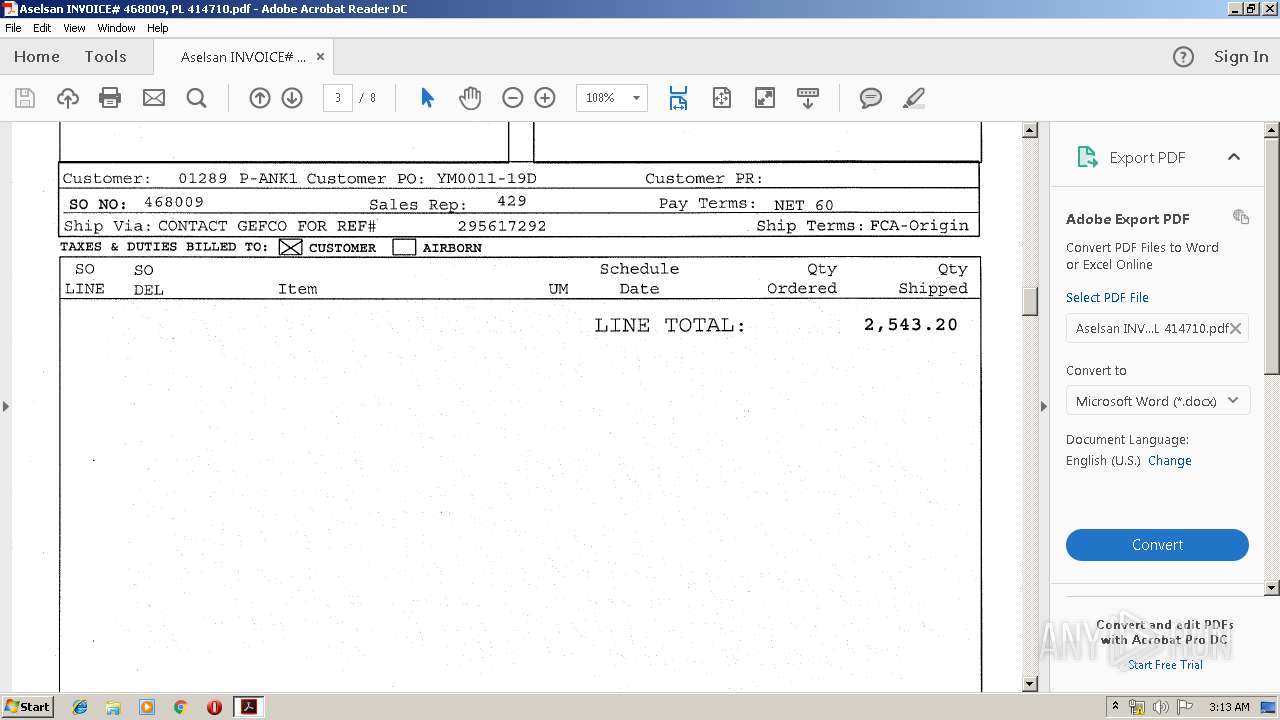Click the fit width scrolling icon
This screenshot has height=720, width=1280.
678,98
